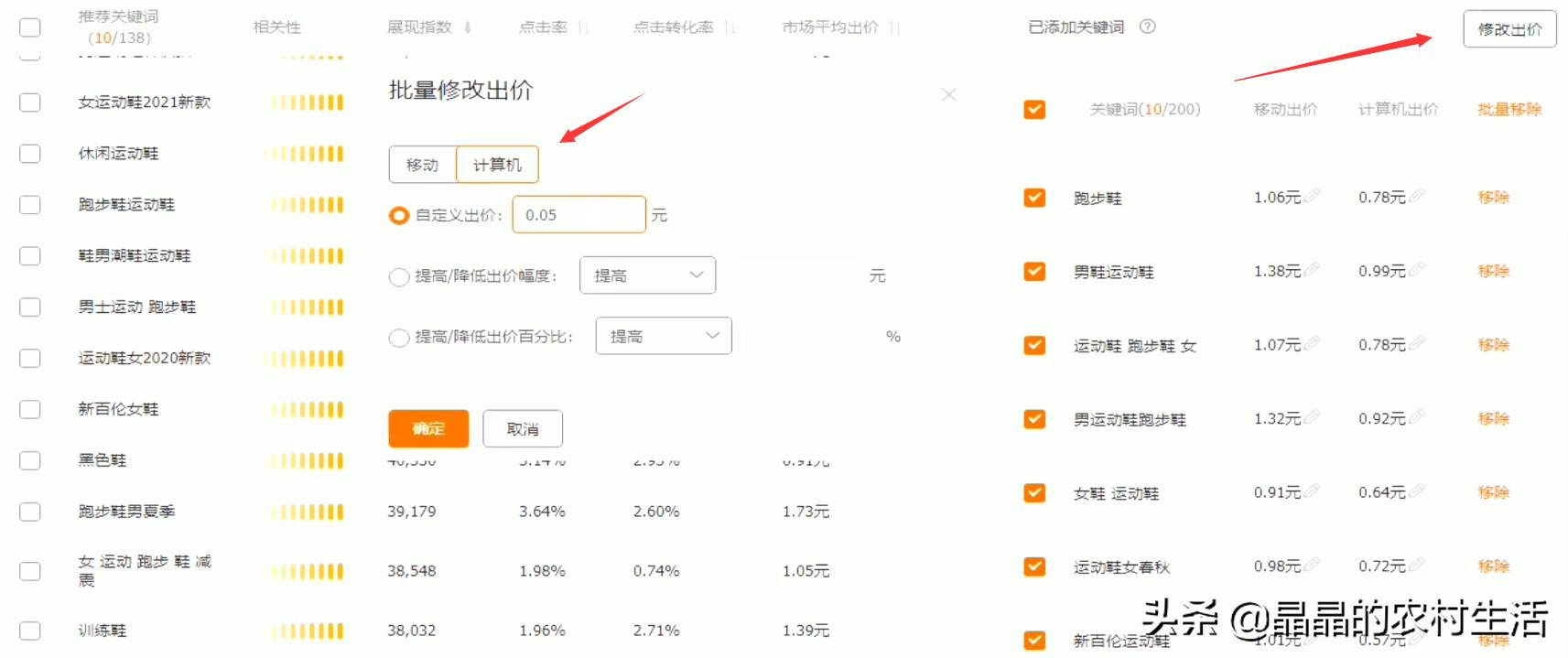Click keyword text 新百伦女鞋

118,409
